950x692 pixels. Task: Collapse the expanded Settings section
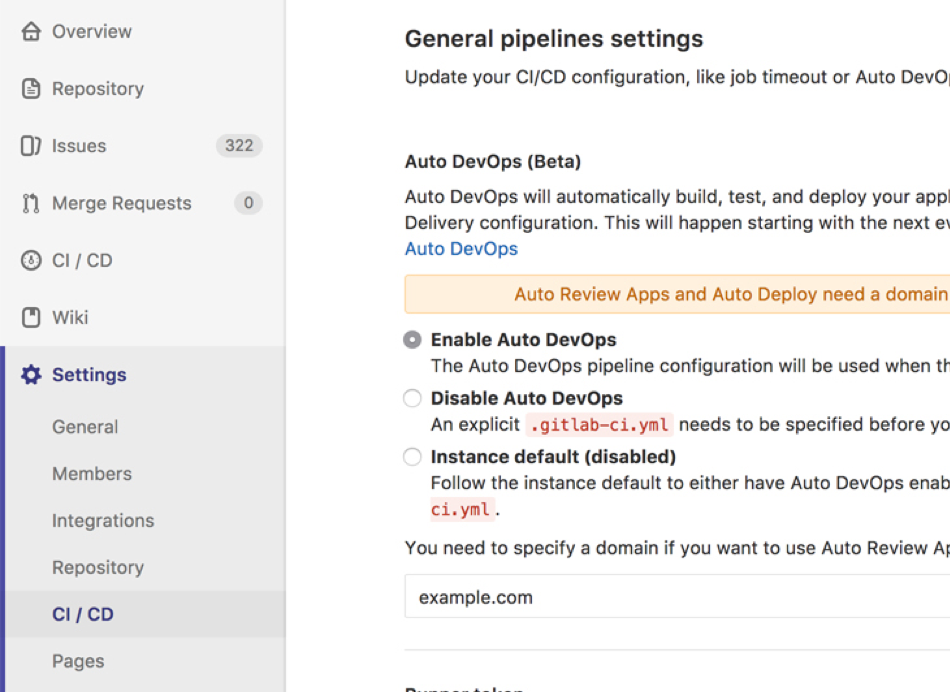(x=88, y=374)
